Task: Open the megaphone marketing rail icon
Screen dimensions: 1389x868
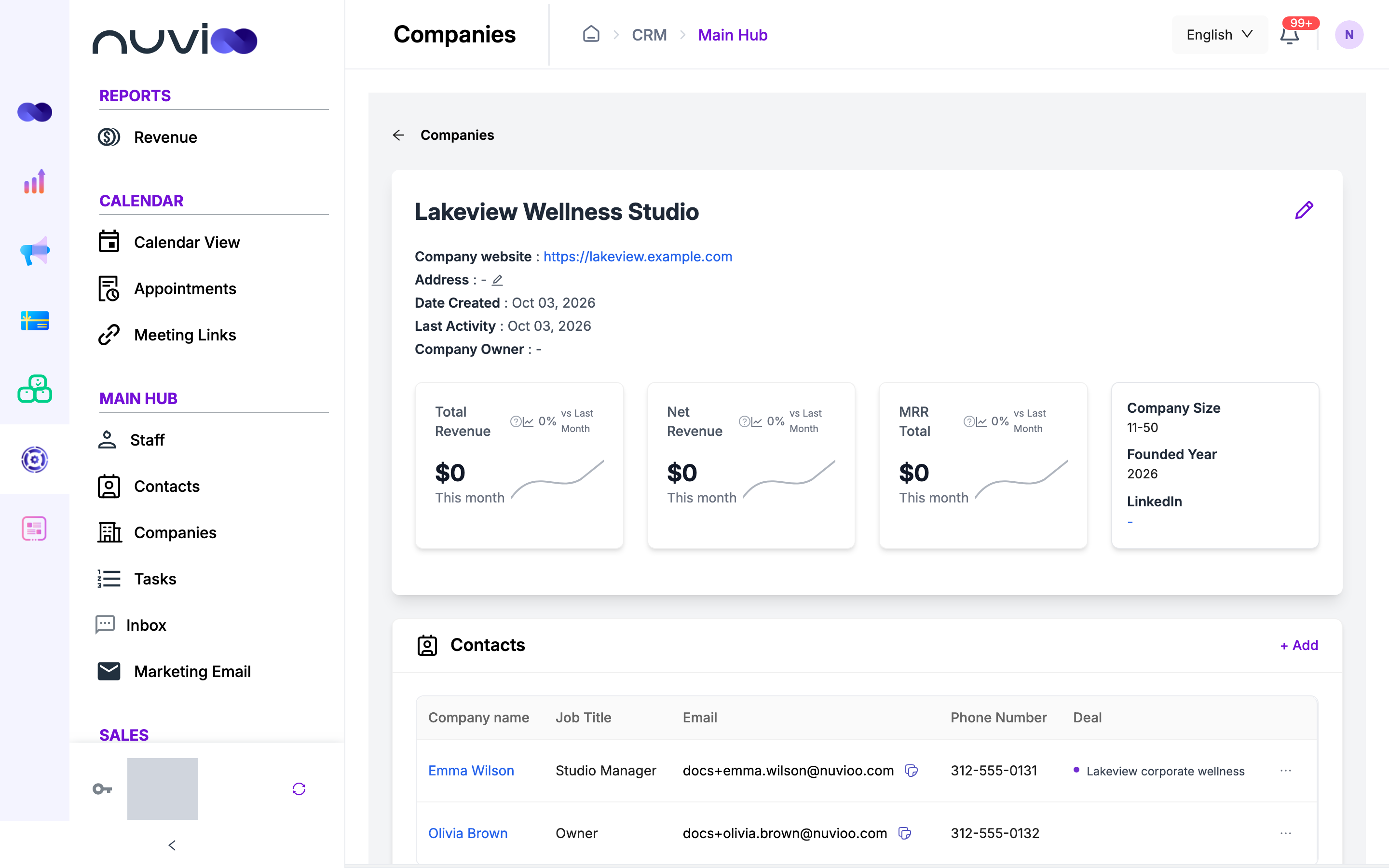Action: click(x=34, y=251)
